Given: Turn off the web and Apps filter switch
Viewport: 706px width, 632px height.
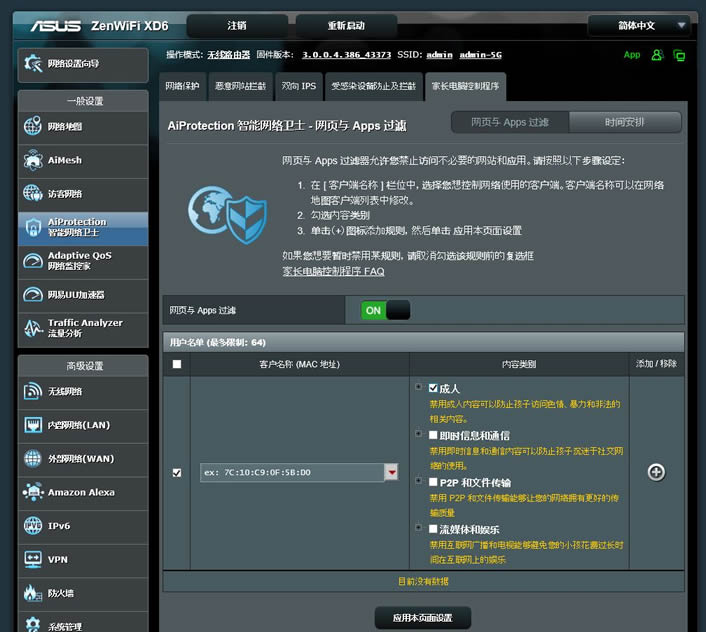Looking at the screenshot, I should click(385, 310).
